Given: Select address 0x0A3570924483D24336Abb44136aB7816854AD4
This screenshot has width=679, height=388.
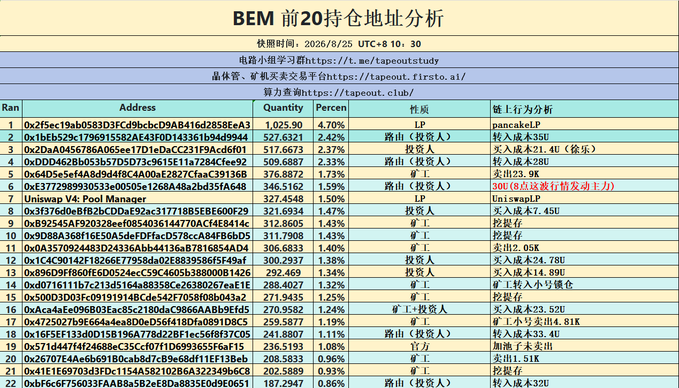Looking at the screenshot, I should (138, 248).
